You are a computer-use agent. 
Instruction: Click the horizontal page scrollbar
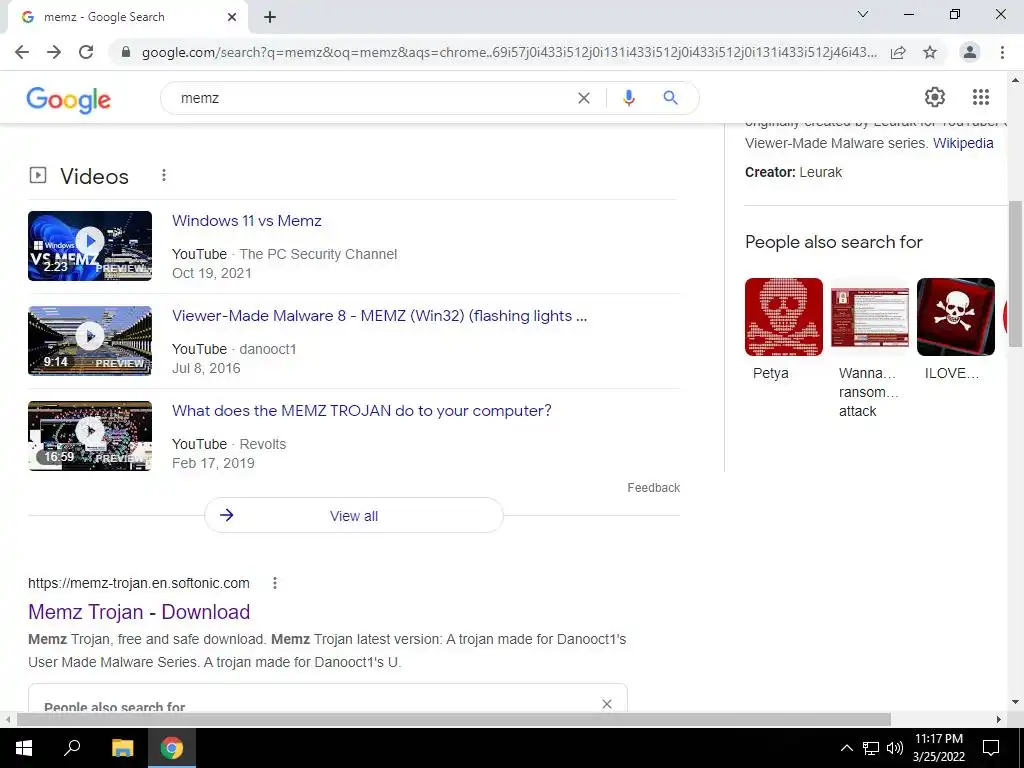454,719
